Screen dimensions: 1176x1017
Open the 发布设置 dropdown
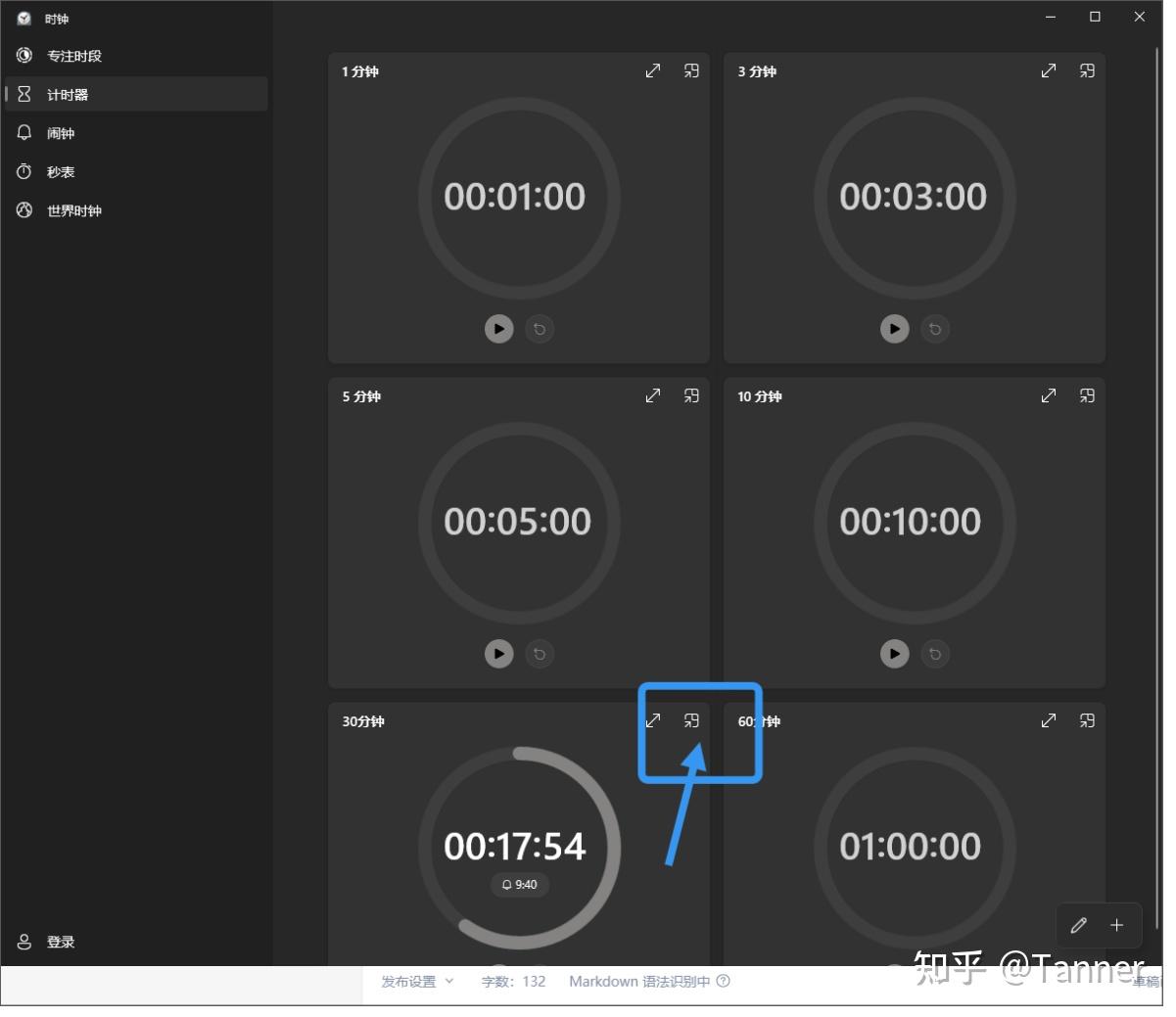click(418, 982)
